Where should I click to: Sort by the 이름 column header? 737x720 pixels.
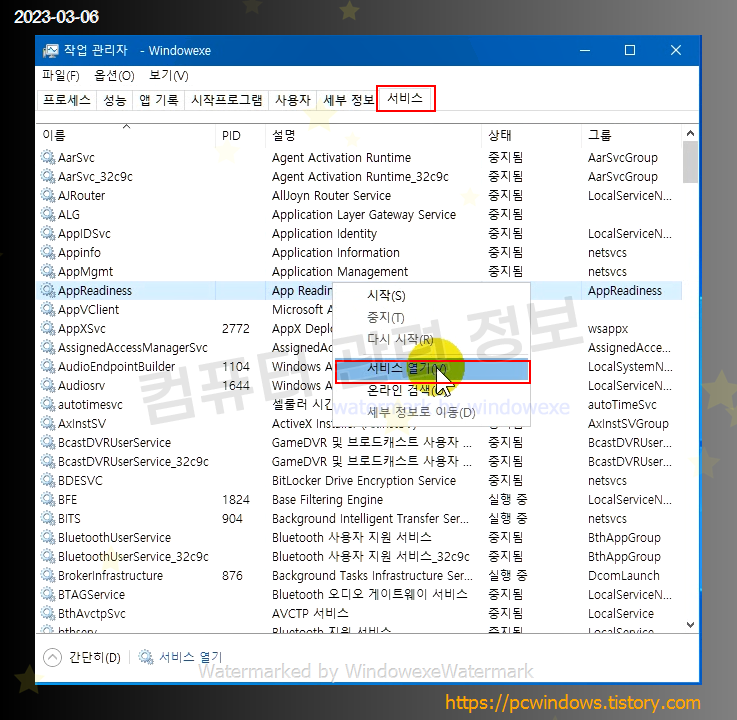pos(126,135)
